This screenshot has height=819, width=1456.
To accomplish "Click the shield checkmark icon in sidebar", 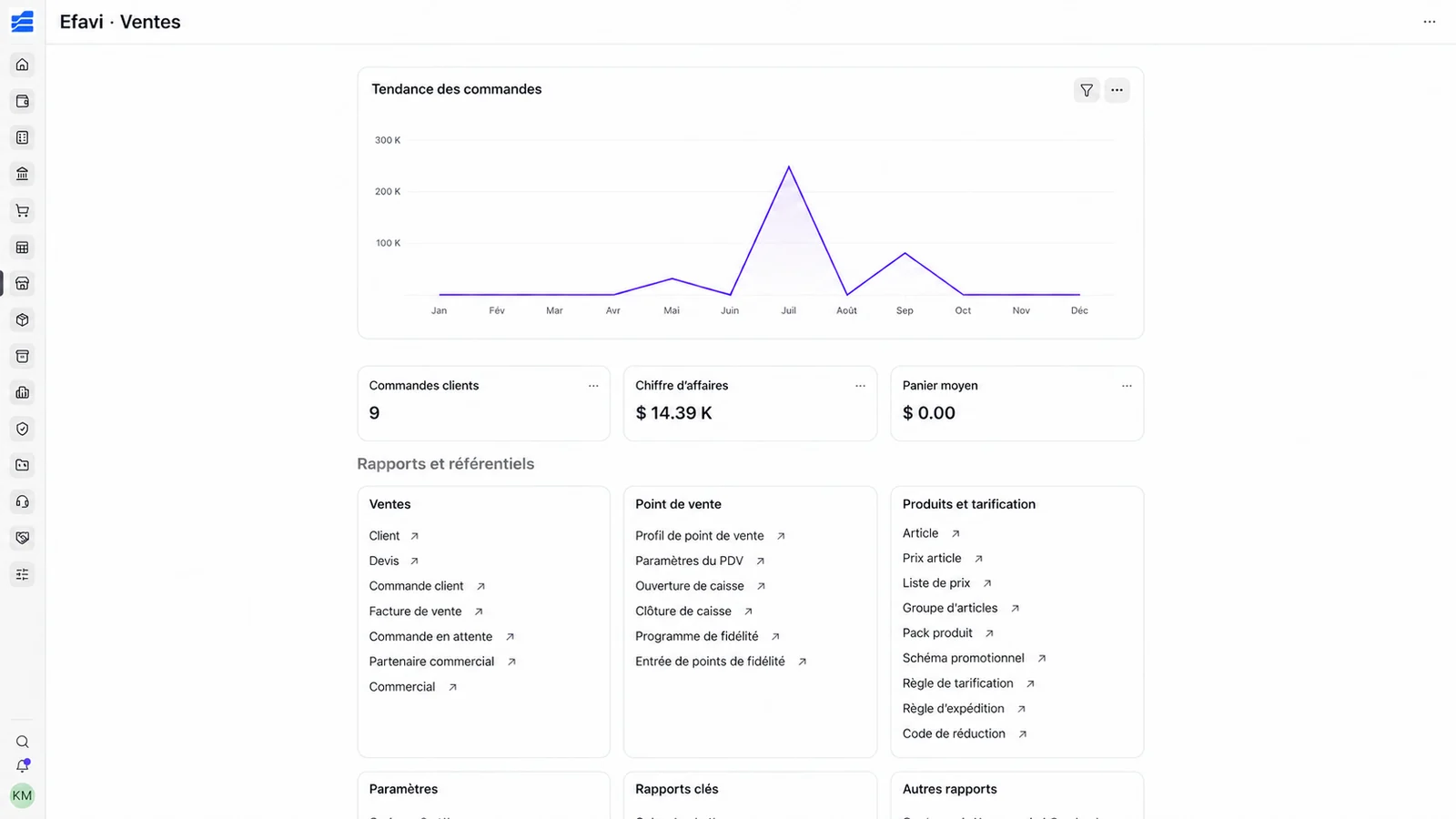I will [x=23, y=429].
